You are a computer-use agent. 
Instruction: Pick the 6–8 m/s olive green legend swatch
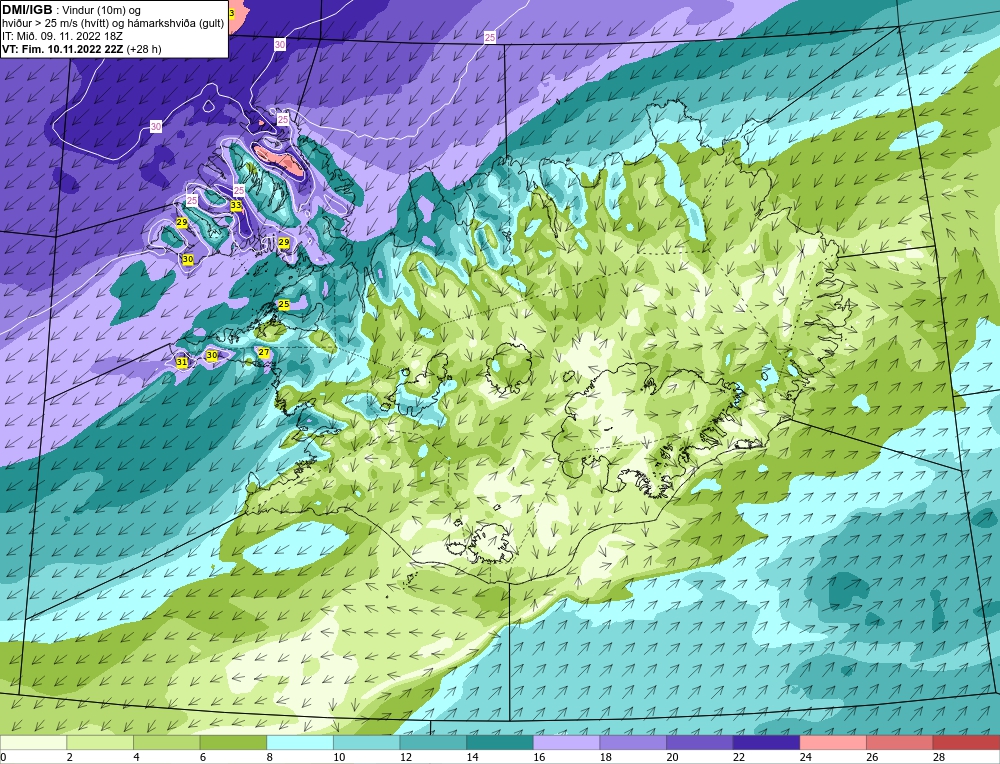click(233, 742)
